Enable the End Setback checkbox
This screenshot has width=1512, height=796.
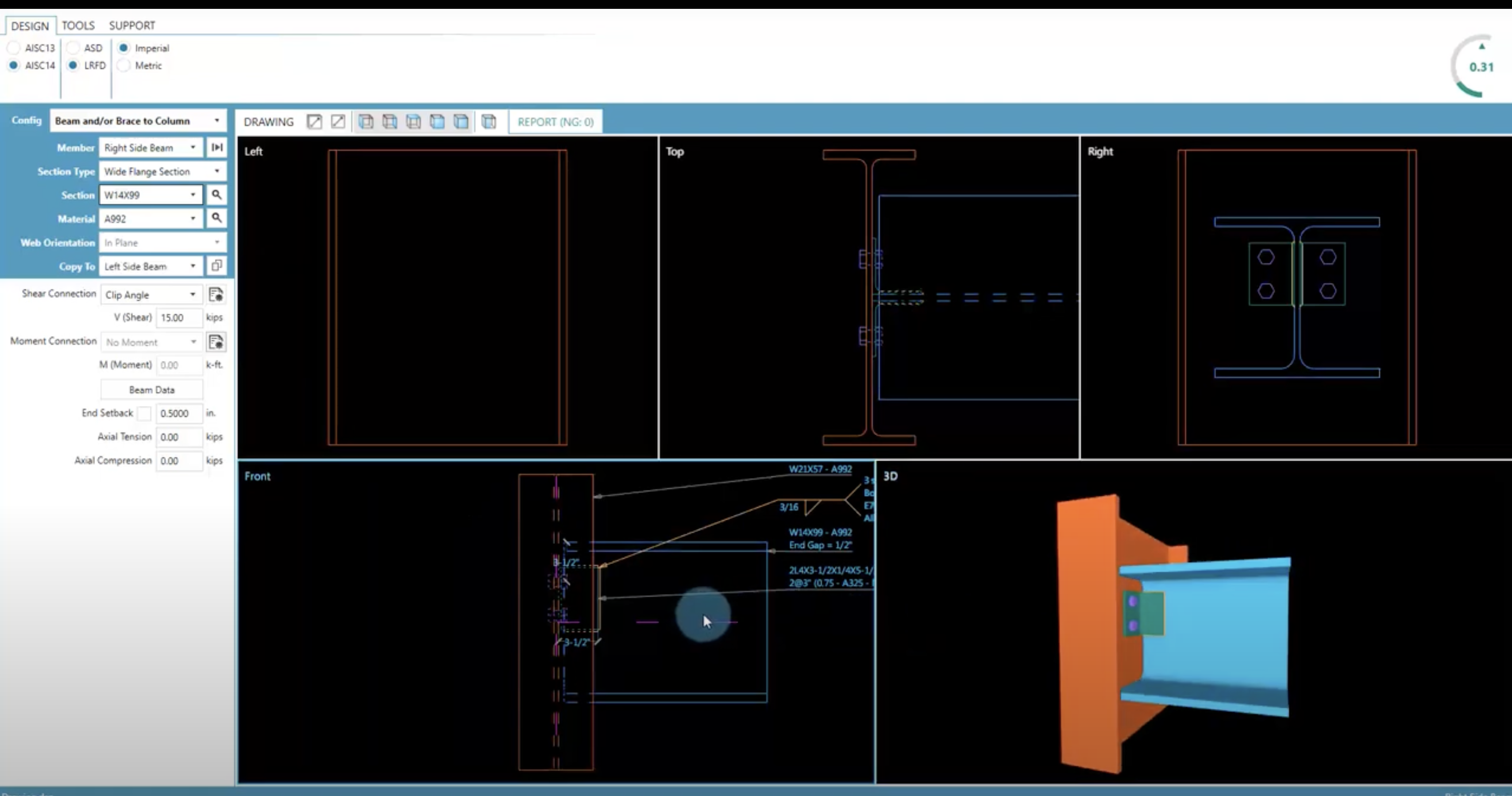click(x=144, y=413)
